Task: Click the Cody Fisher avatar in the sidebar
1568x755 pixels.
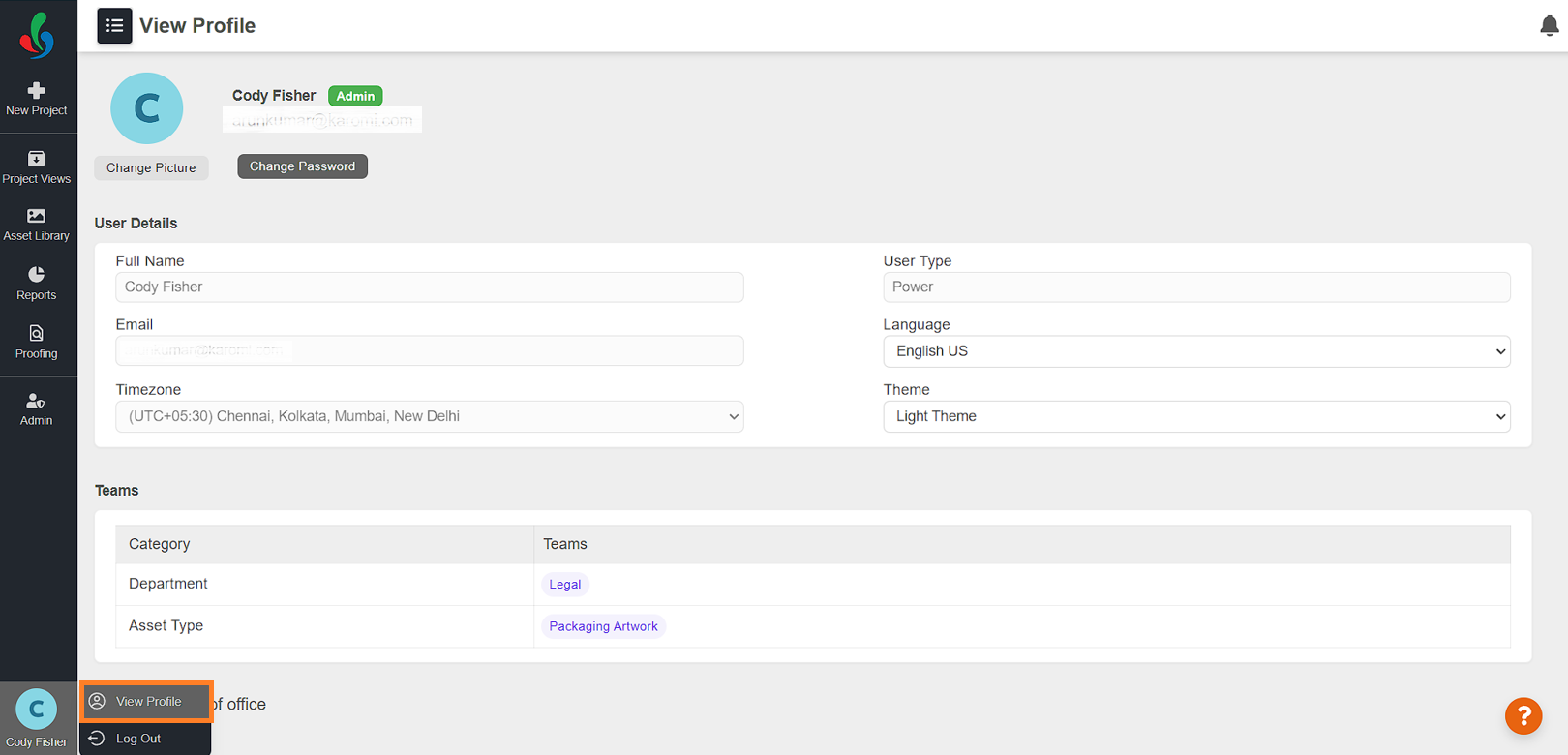Action: coord(37,710)
